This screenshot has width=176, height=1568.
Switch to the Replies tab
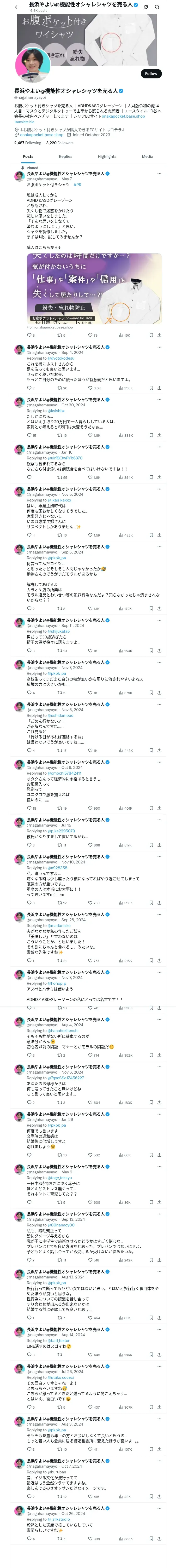click(65, 157)
